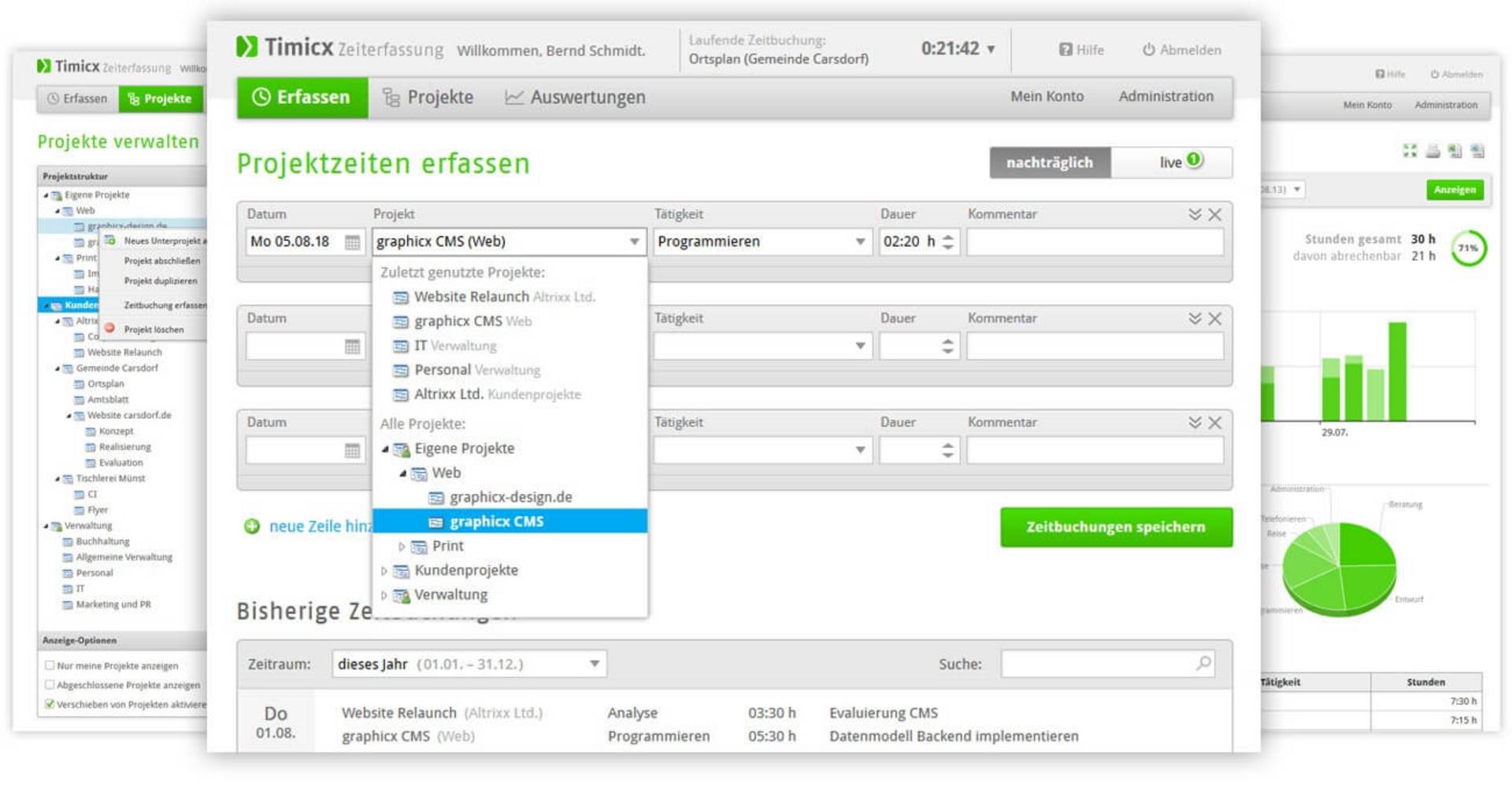Click Zeitbuchungen speichern button
The width and height of the screenshot is (1512, 793).
tap(1115, 527)
